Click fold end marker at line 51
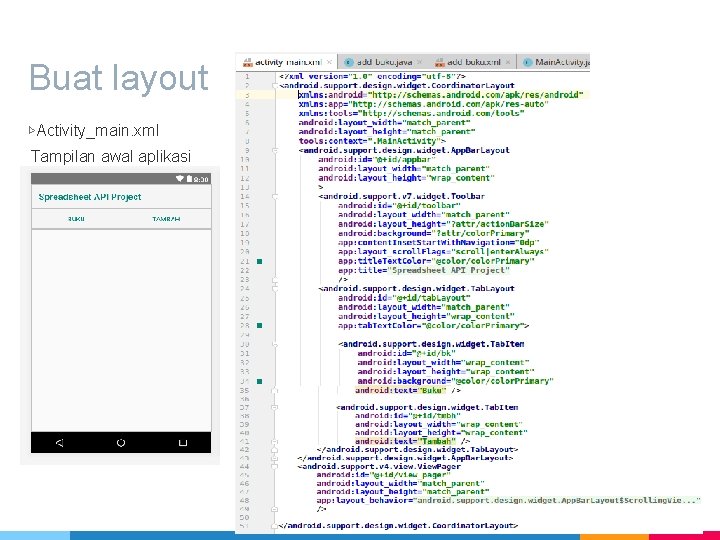The image size is (720, 540). [275, 526]
